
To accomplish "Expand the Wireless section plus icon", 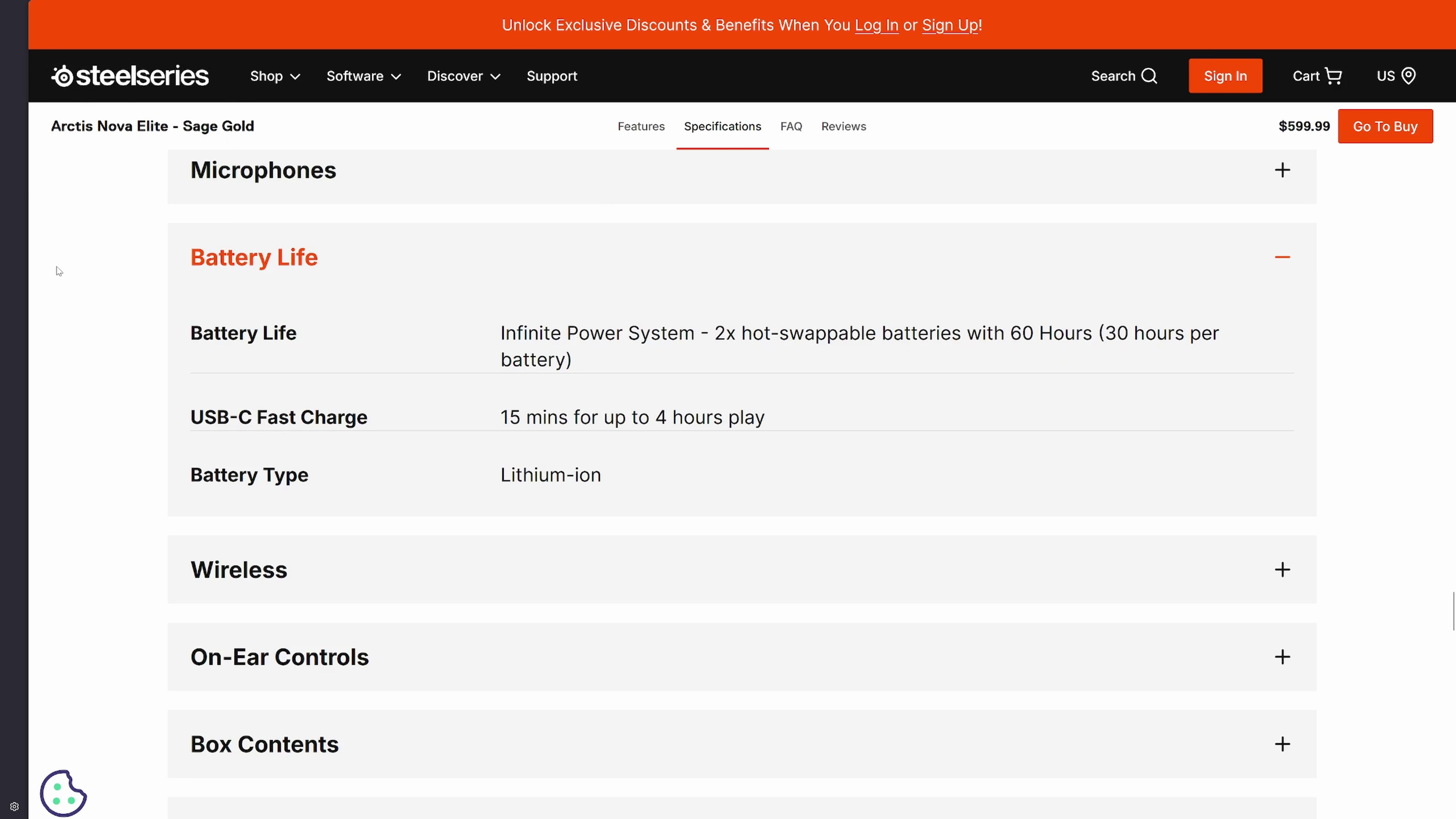I will pos(1282,570).
